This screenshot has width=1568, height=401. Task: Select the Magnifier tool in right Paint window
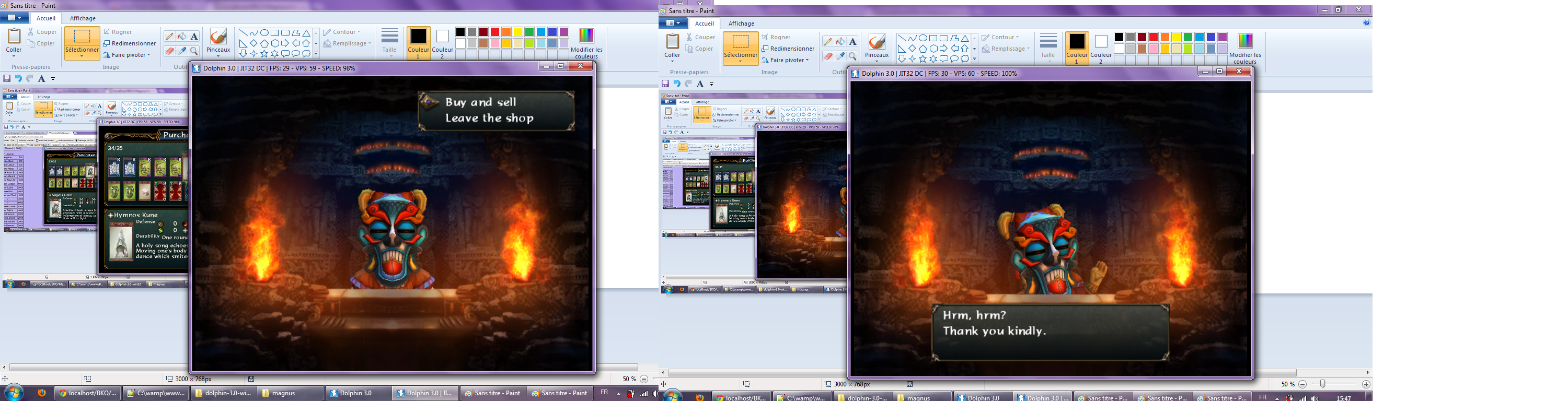tap(853, 56)
